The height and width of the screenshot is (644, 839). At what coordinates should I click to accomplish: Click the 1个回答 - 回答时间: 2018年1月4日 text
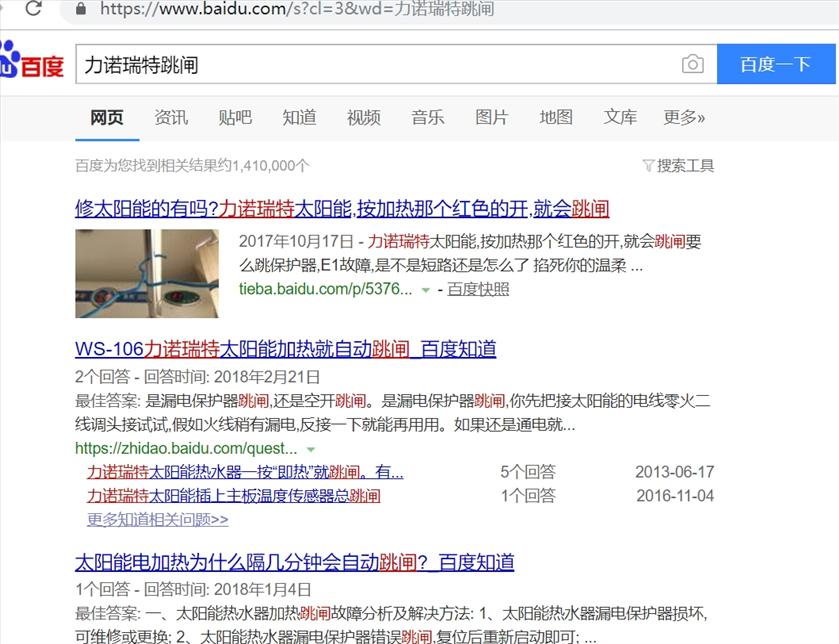tap(193, 589)
